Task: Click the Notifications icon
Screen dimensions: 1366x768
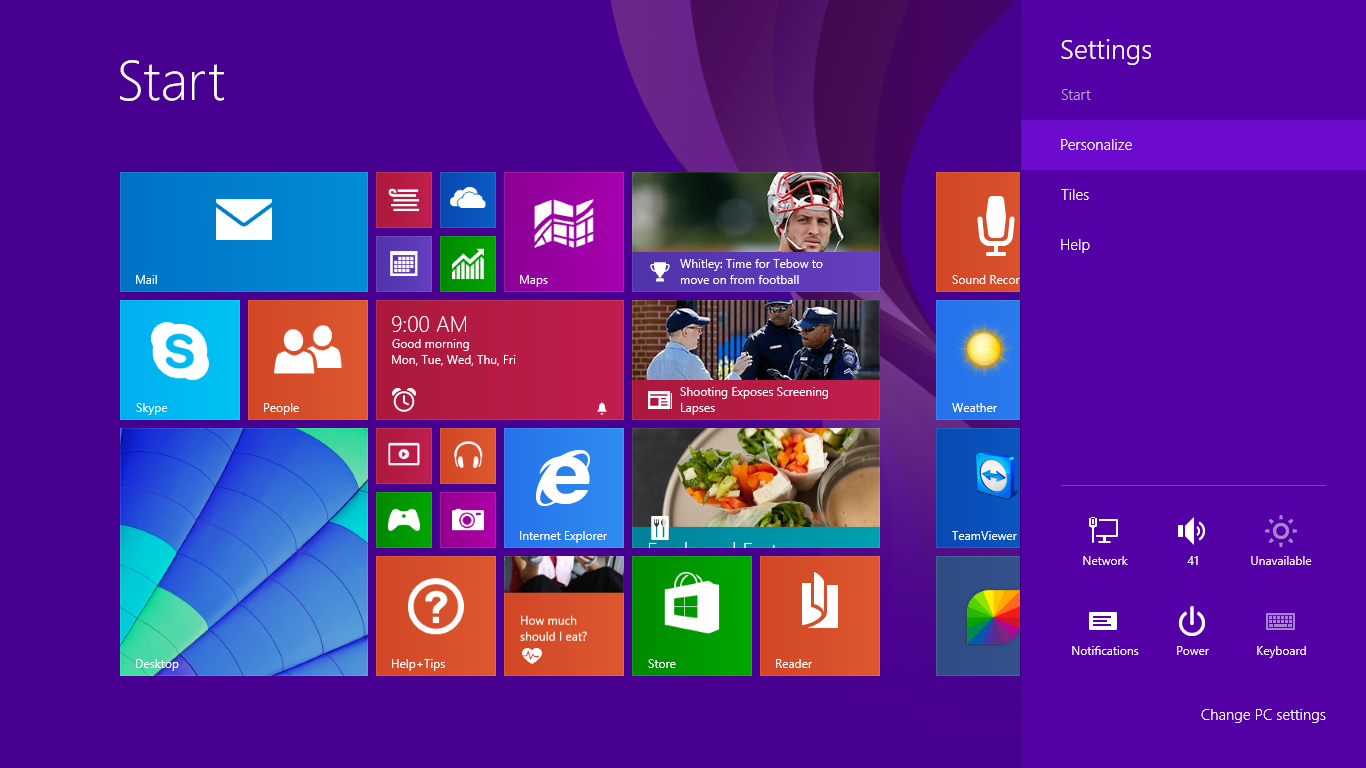Action: click(1104, 630)
